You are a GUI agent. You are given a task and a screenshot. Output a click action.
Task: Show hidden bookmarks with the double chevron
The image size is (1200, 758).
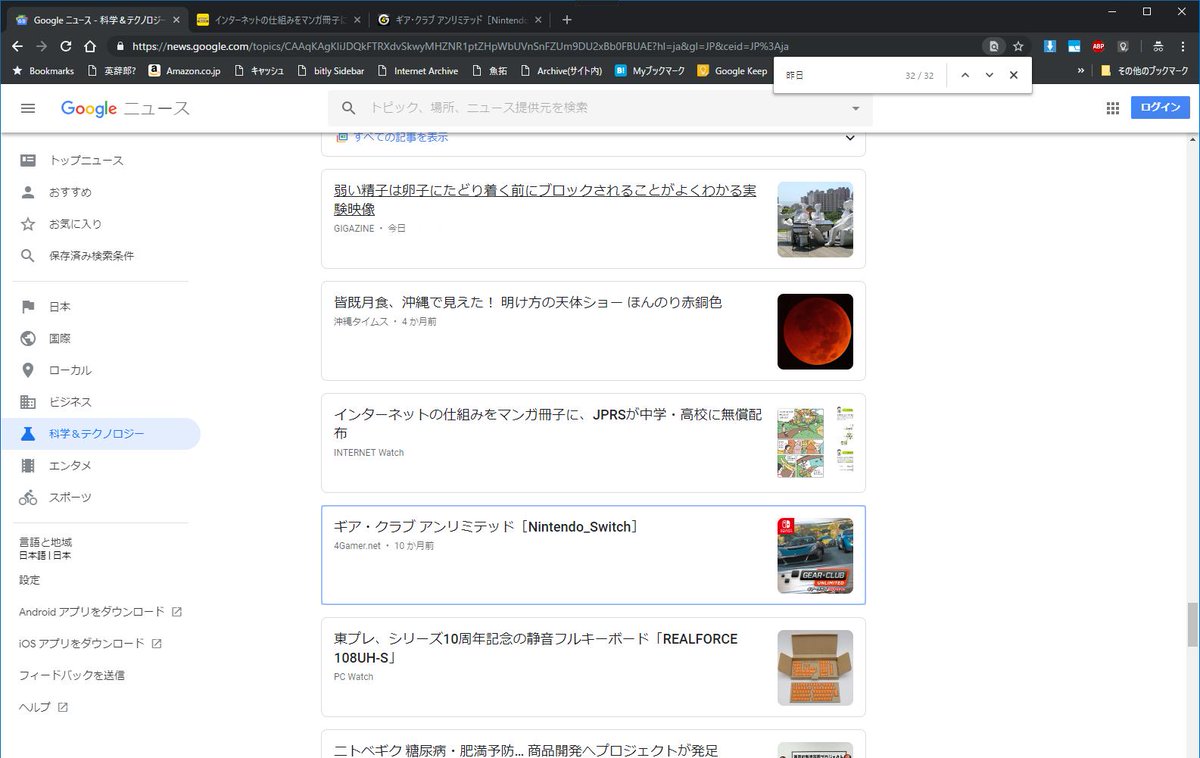[x=1081, y=71]
